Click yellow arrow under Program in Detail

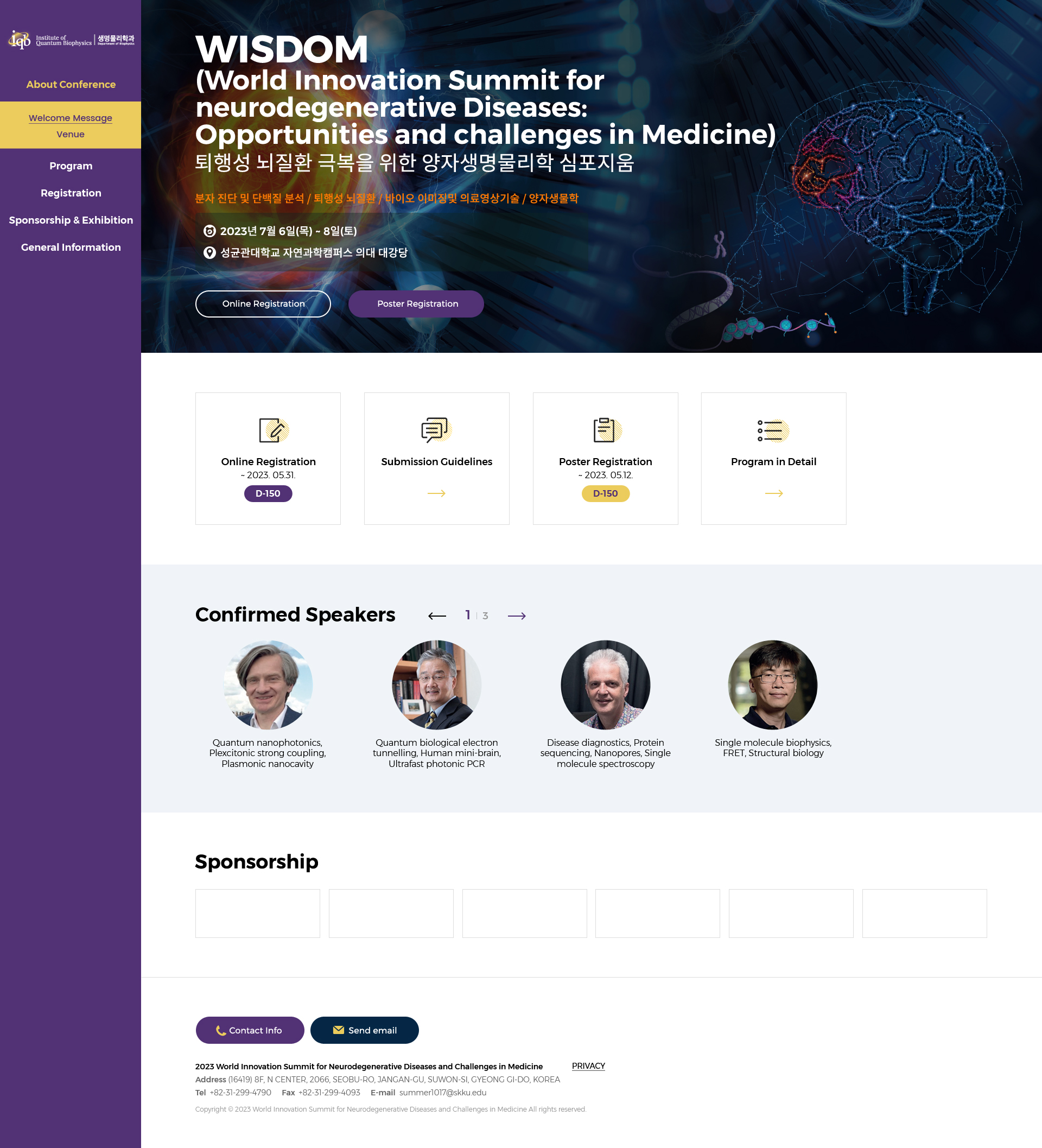[773, 493]
